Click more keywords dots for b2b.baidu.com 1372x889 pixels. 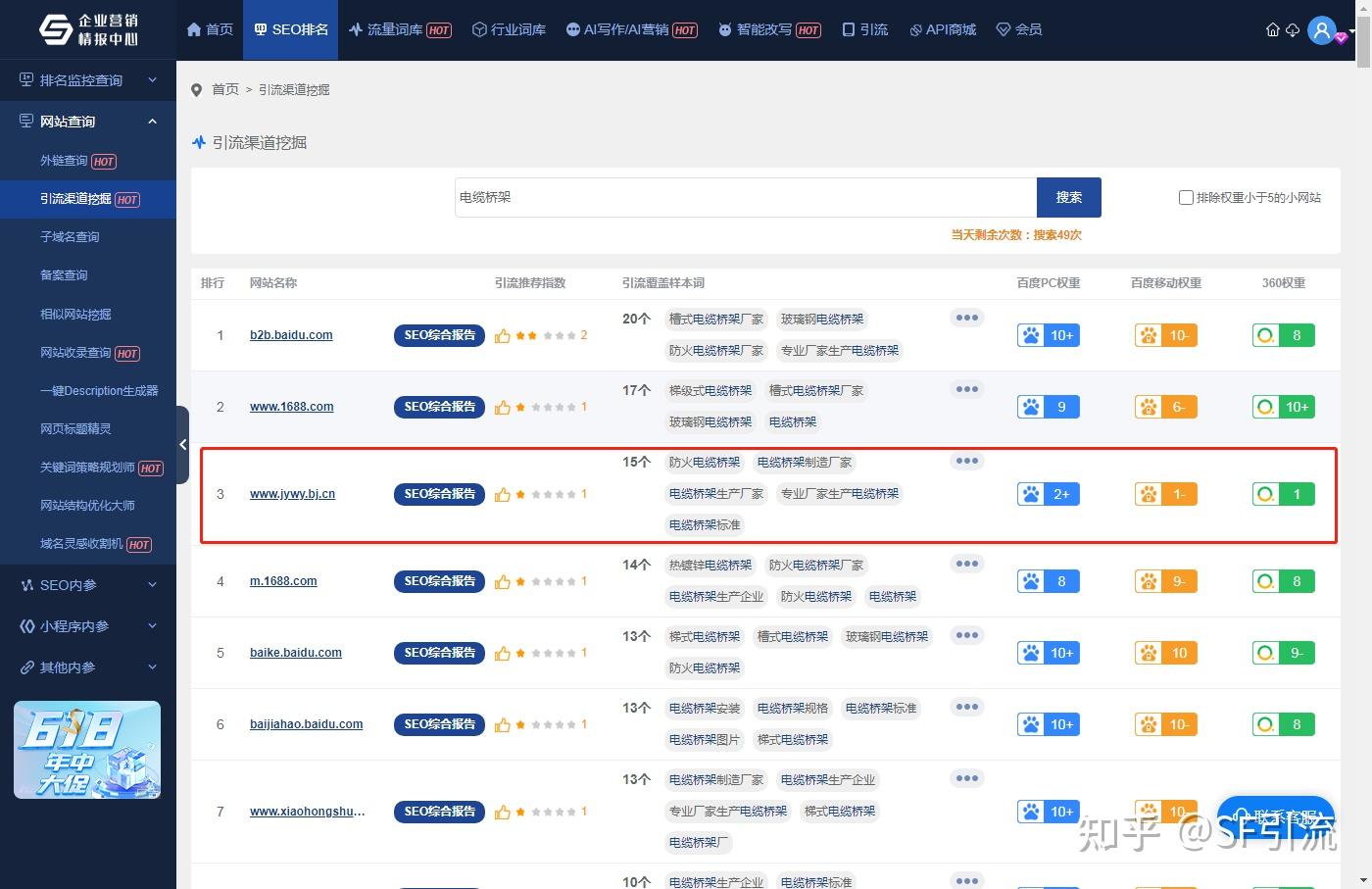point(967,318)
